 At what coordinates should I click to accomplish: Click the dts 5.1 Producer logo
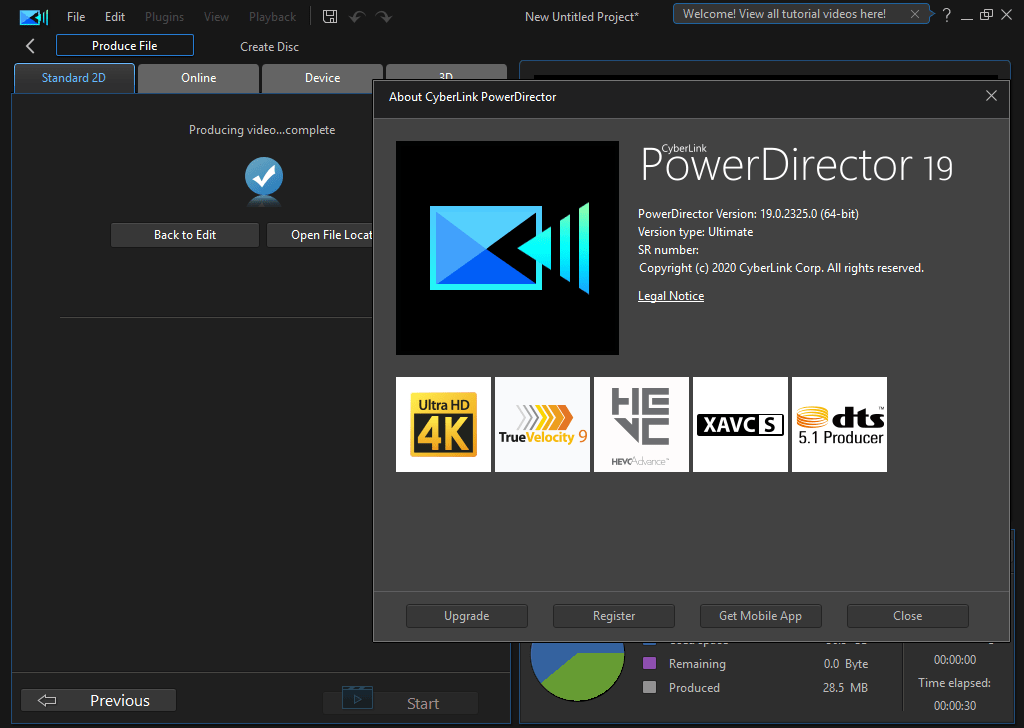click(x=839, y=424)
